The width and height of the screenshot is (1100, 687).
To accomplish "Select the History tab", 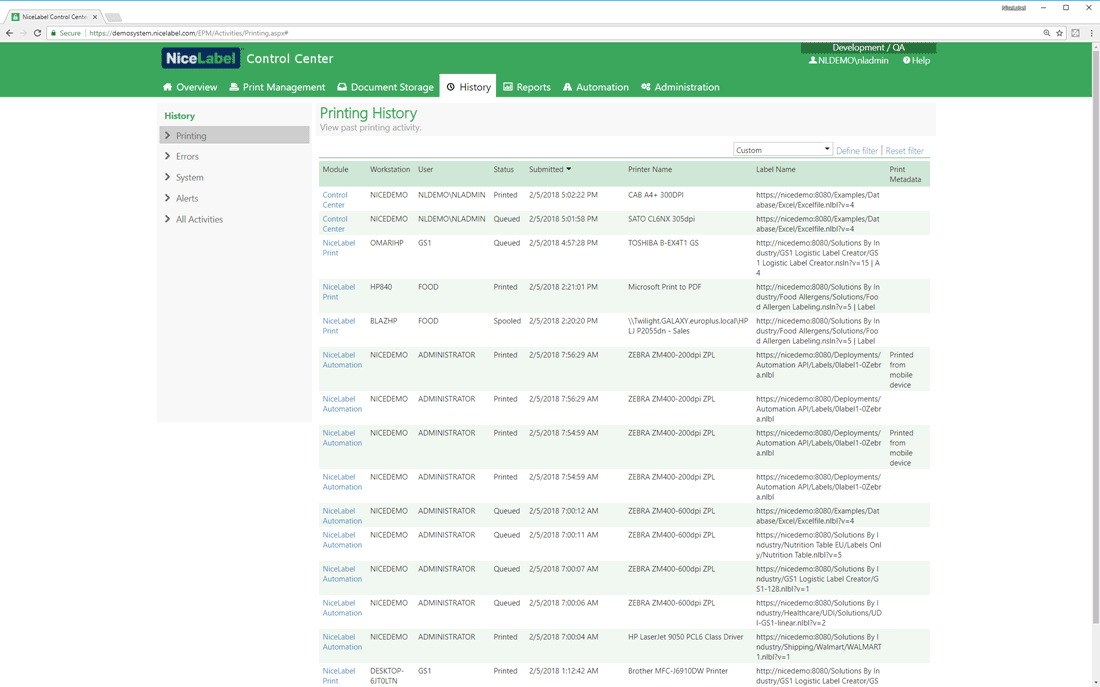I will (x=468, y=87).
